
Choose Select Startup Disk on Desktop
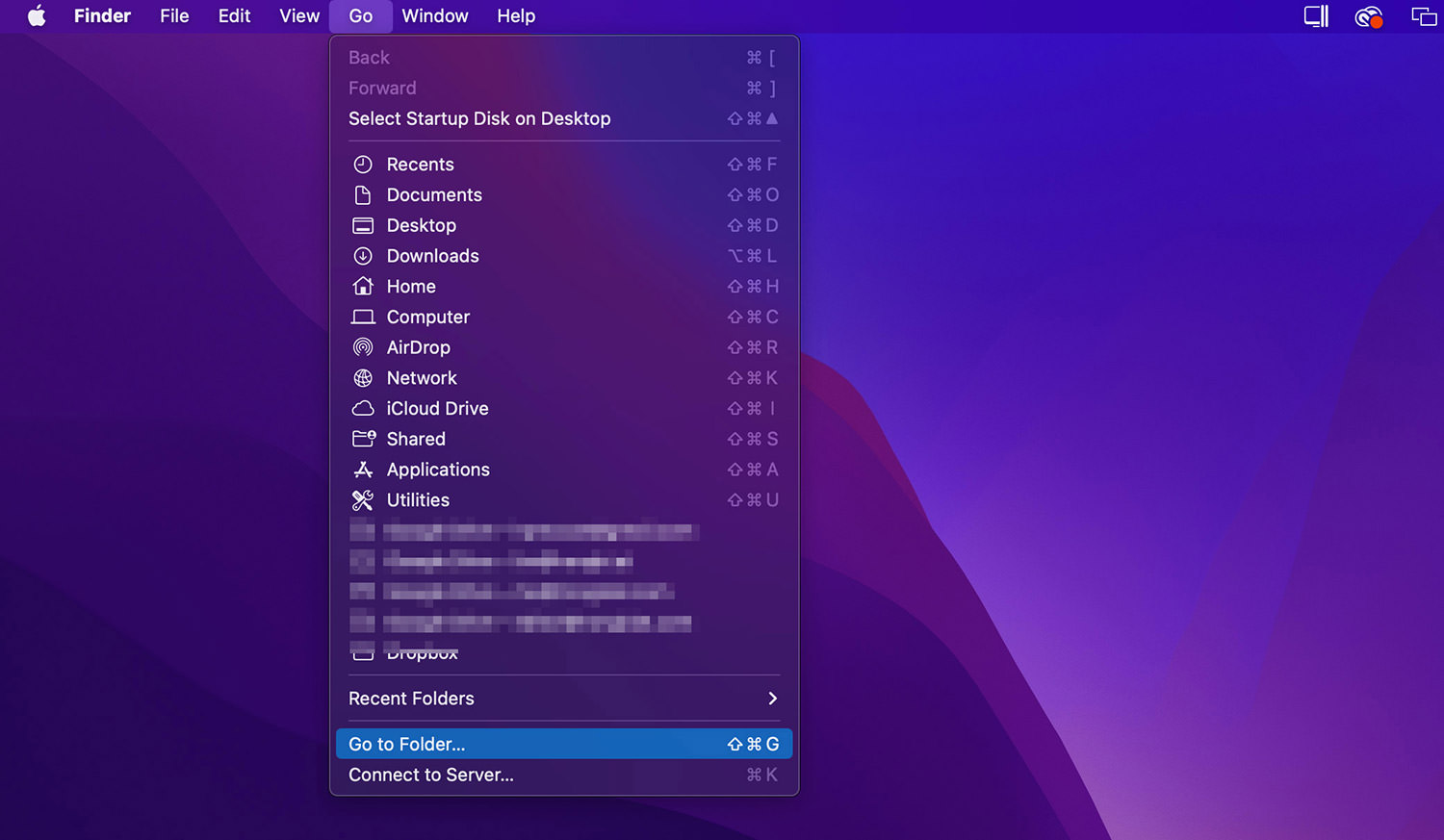564,118
